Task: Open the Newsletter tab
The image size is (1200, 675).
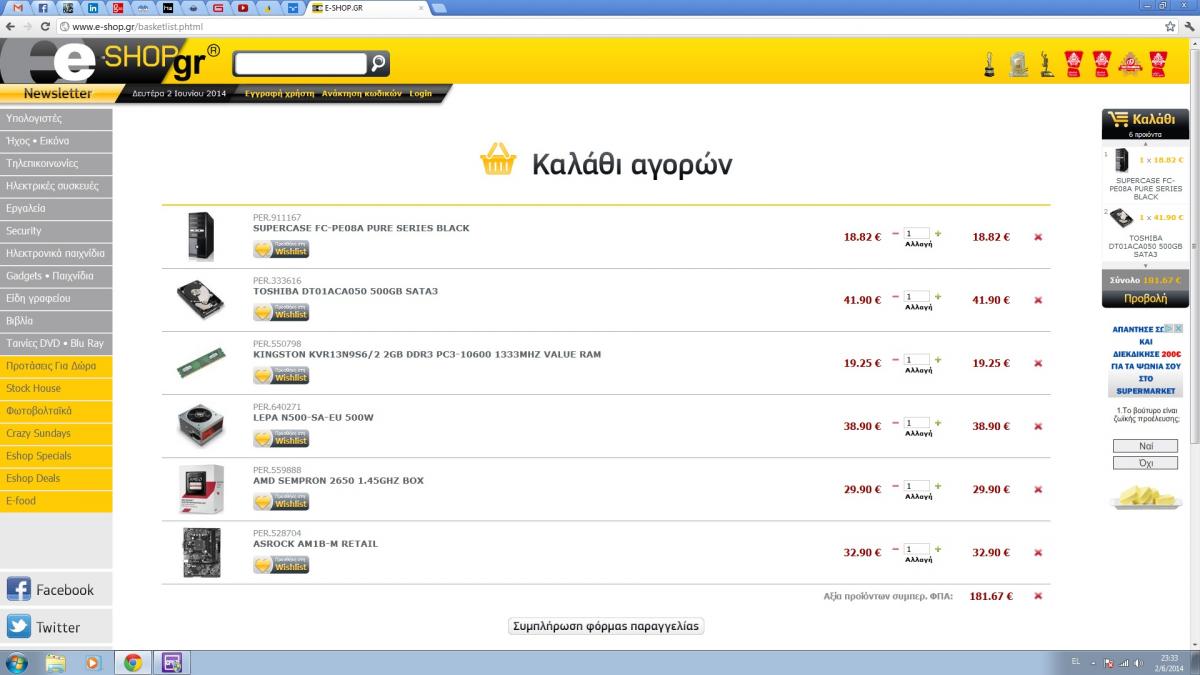Action: pyautogui.click(x=57, y=93)
